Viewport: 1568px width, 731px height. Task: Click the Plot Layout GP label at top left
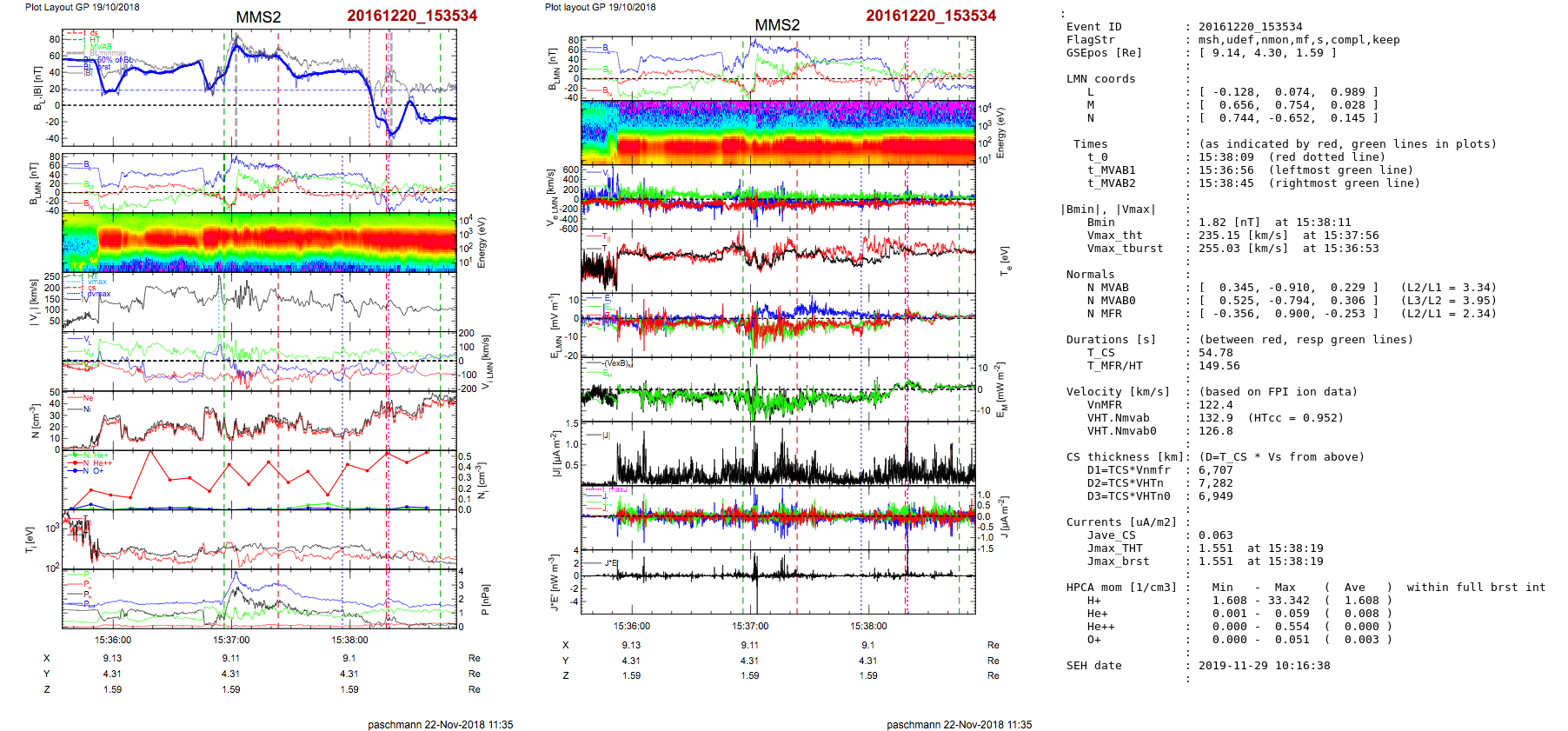pos(82,7)
